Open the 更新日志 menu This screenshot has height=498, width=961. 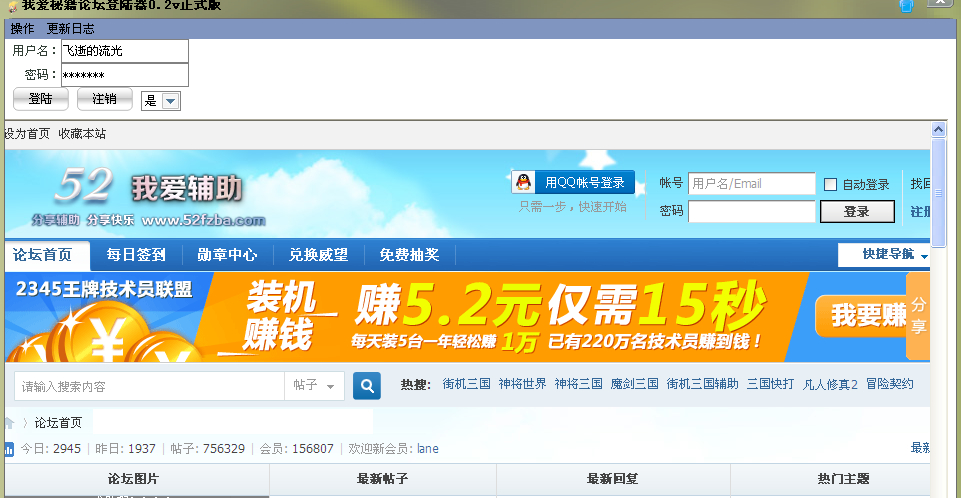(x=70, y=29)
